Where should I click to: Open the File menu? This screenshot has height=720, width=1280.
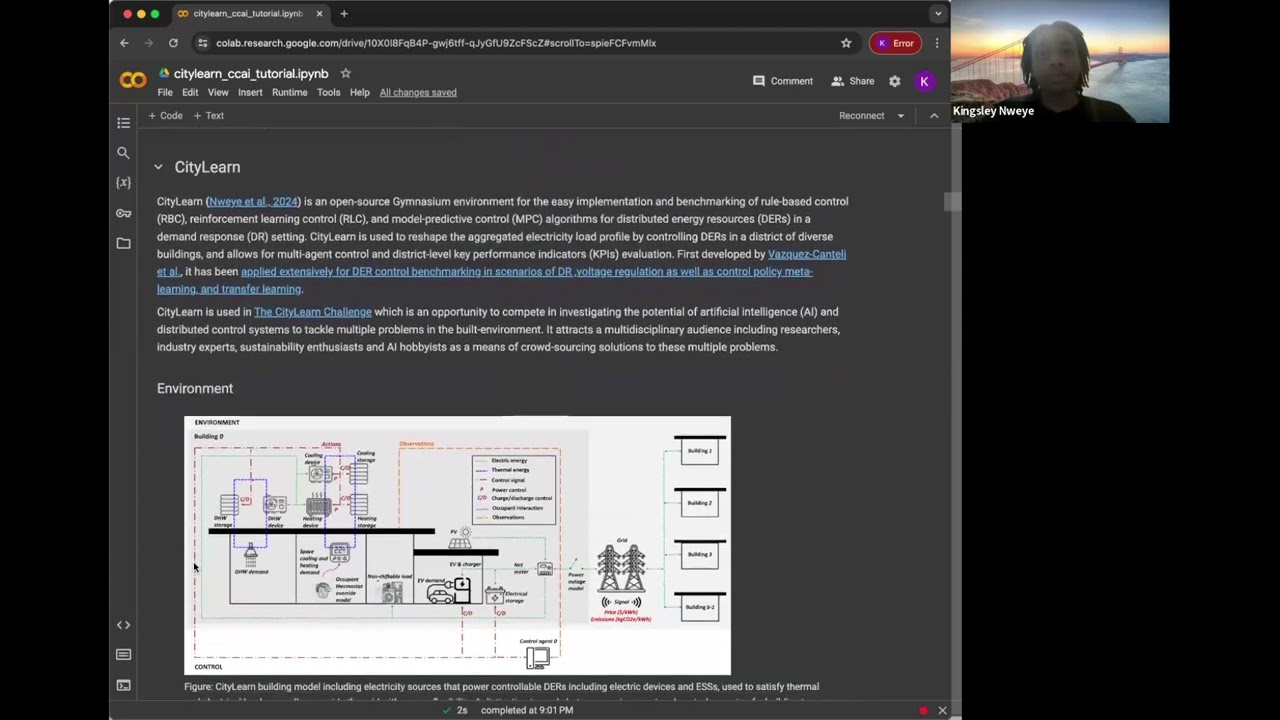[x=165, y=93]
